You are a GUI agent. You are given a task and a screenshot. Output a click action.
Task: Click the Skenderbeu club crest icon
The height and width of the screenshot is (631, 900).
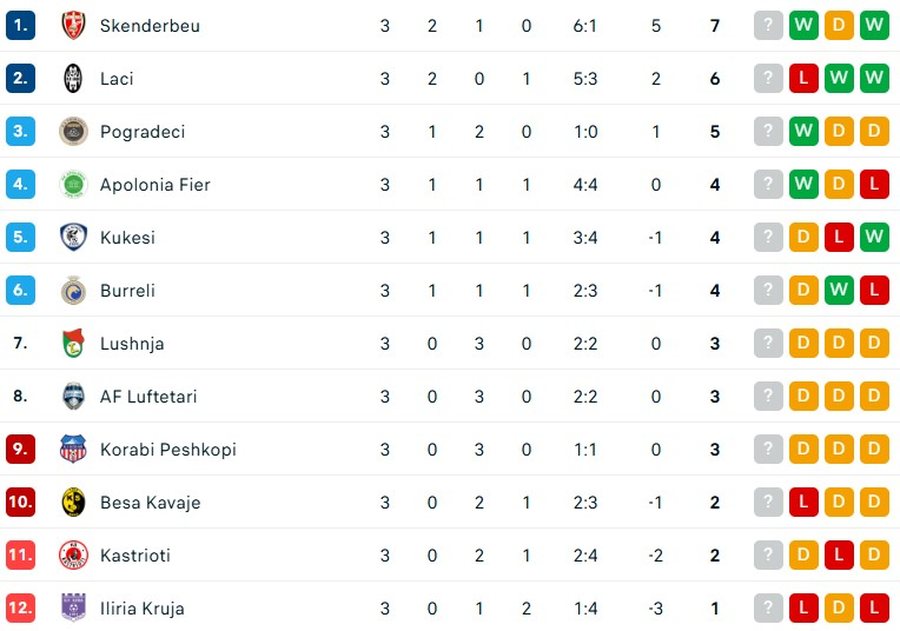(x=73, y=26)
